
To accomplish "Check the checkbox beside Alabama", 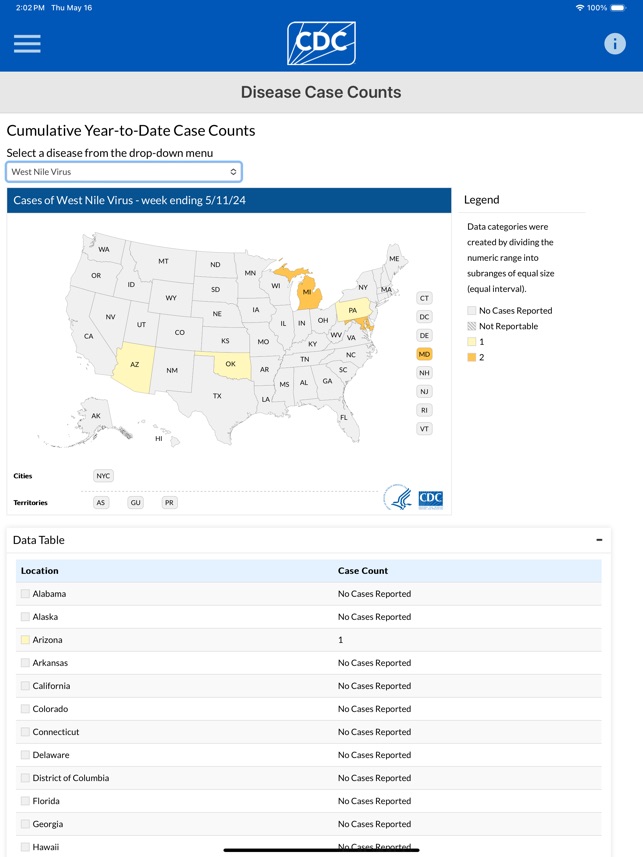I will point(24,593).
